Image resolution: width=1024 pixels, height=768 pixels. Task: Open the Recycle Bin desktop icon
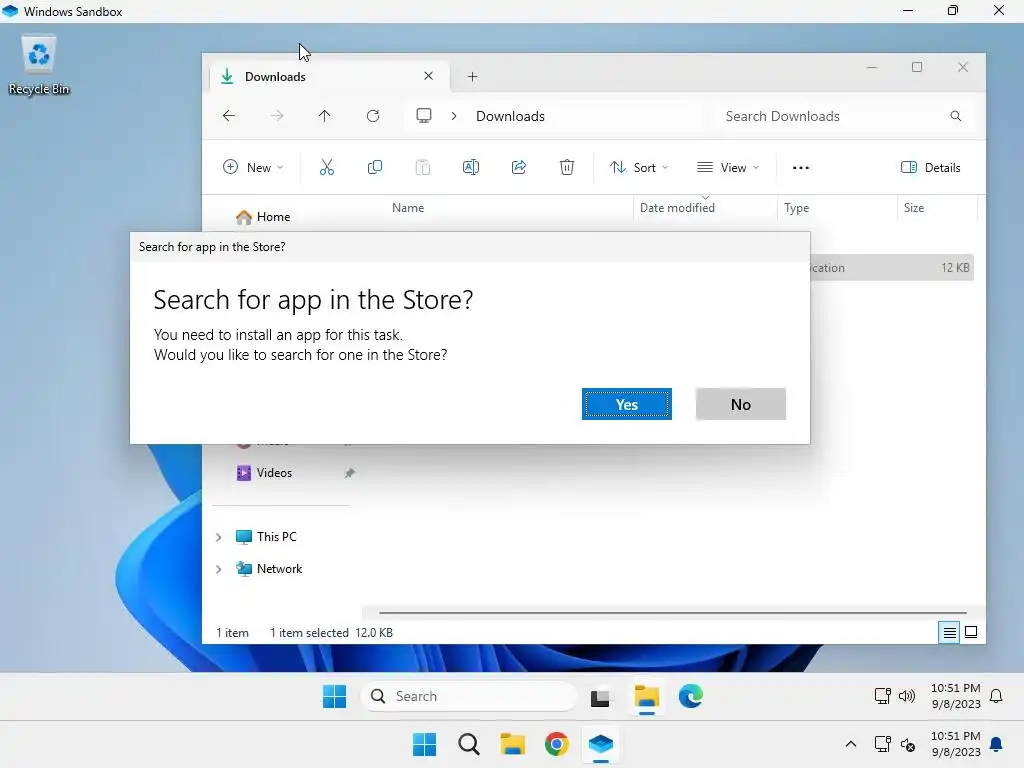[x=39, y=65]
